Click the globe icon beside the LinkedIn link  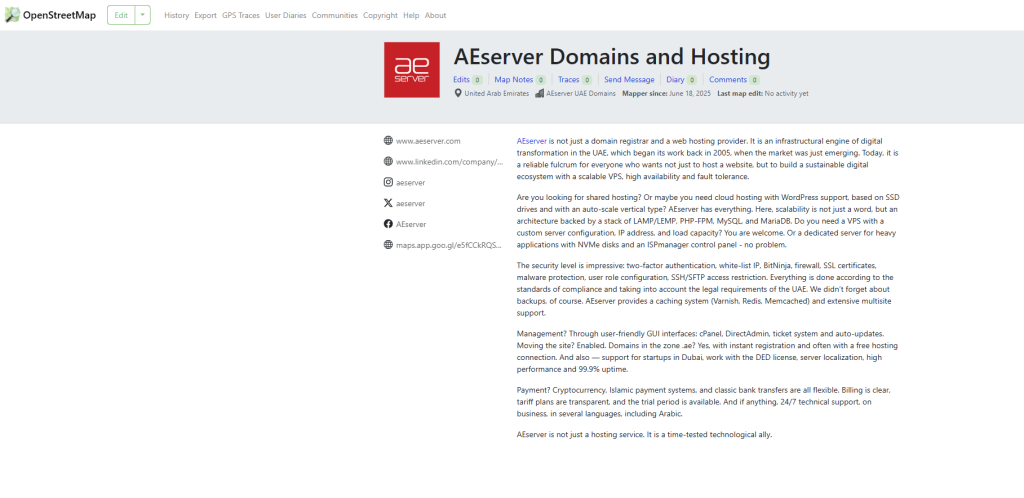click(x=389, y=161)
